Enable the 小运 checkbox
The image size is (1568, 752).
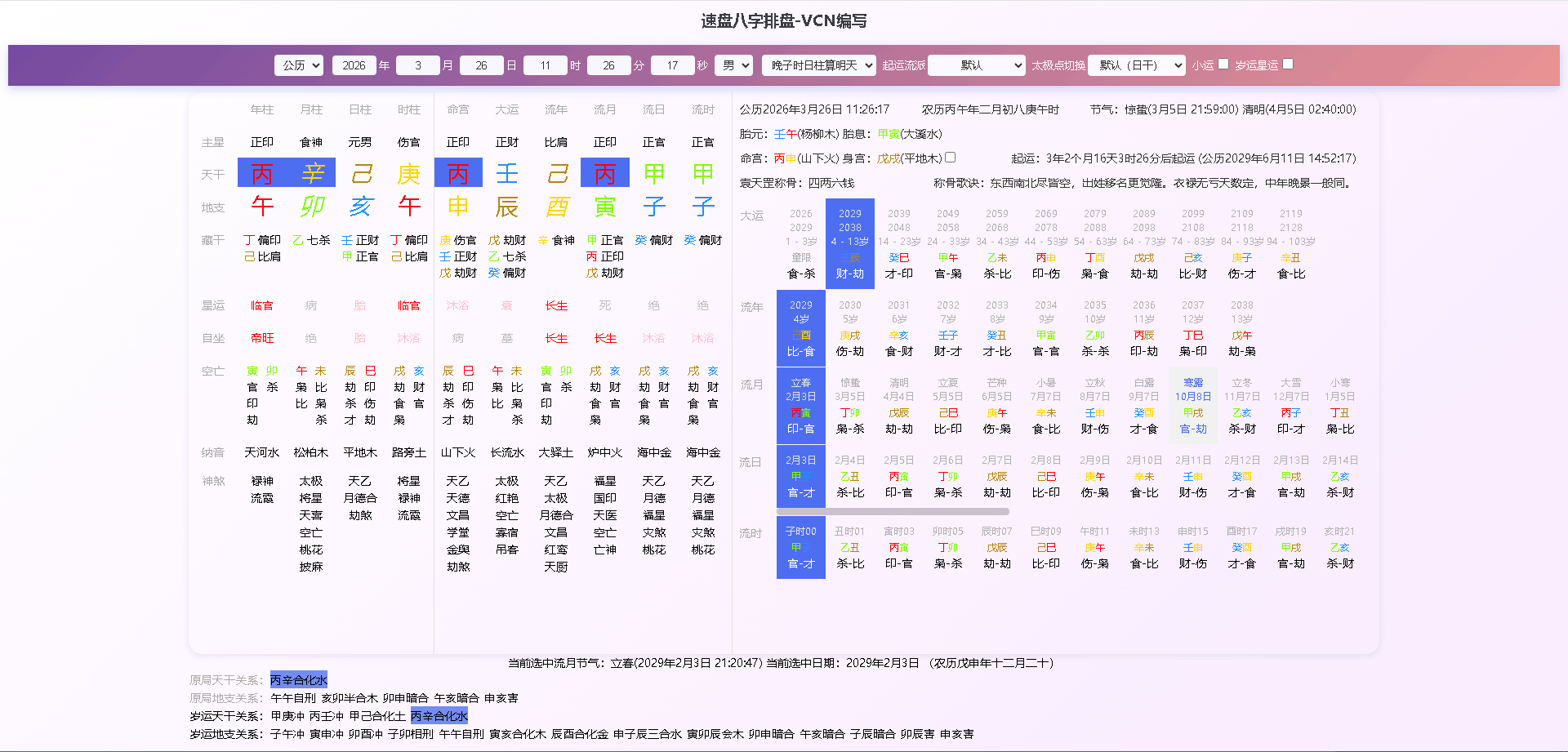click(1223, 64)
